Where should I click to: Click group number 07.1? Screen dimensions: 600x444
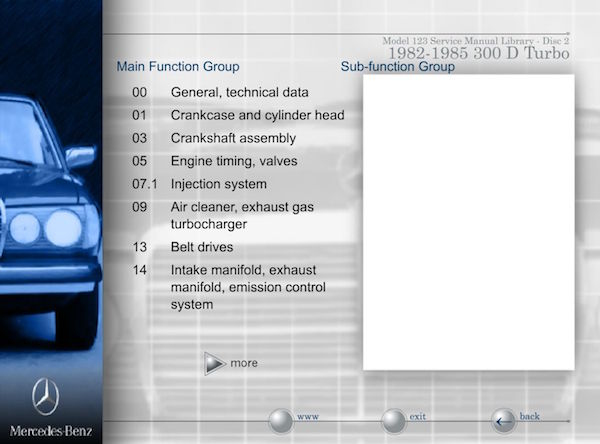(145, 184)
